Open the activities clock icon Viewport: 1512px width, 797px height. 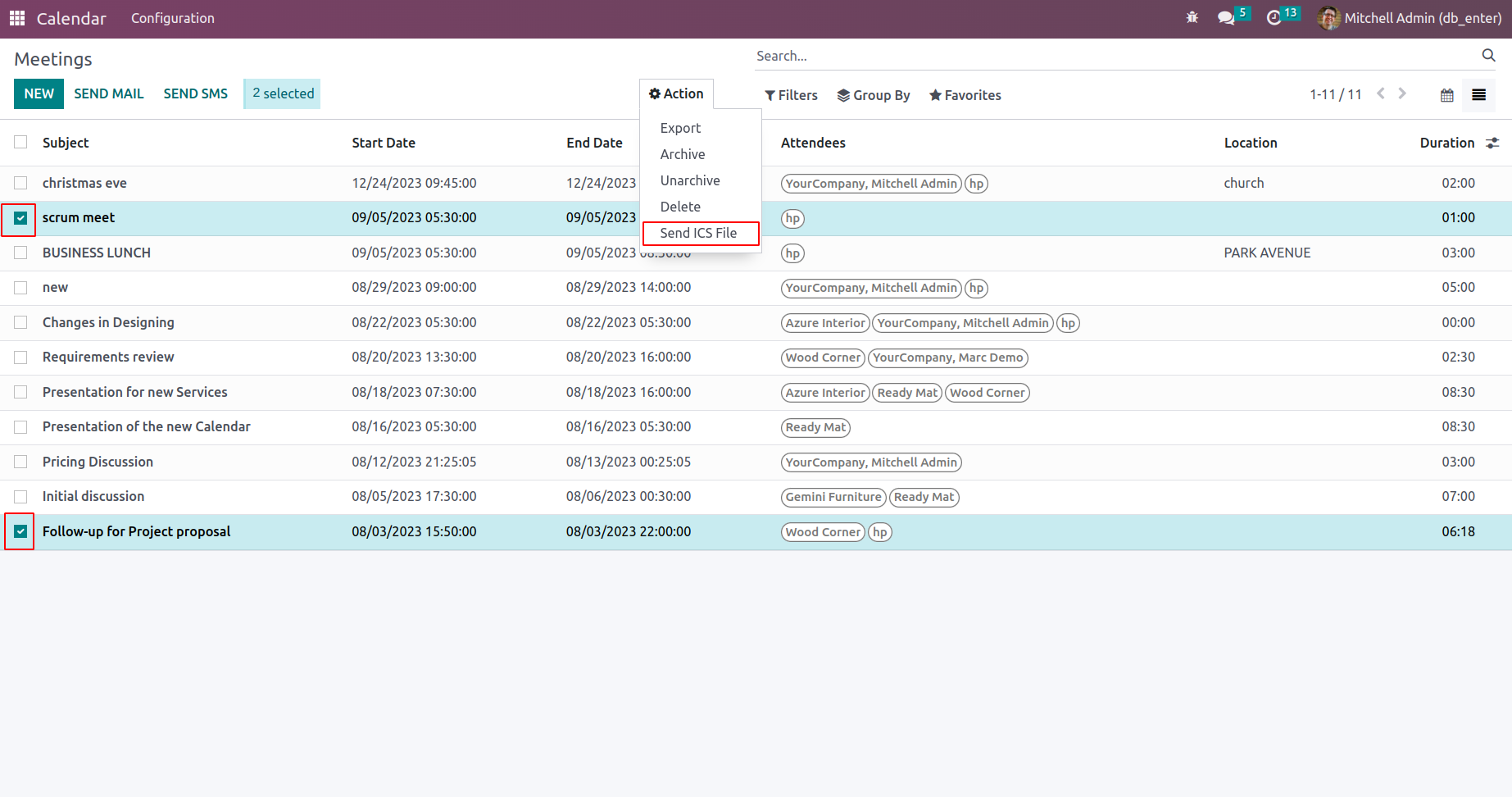[x=1274, y=18]
